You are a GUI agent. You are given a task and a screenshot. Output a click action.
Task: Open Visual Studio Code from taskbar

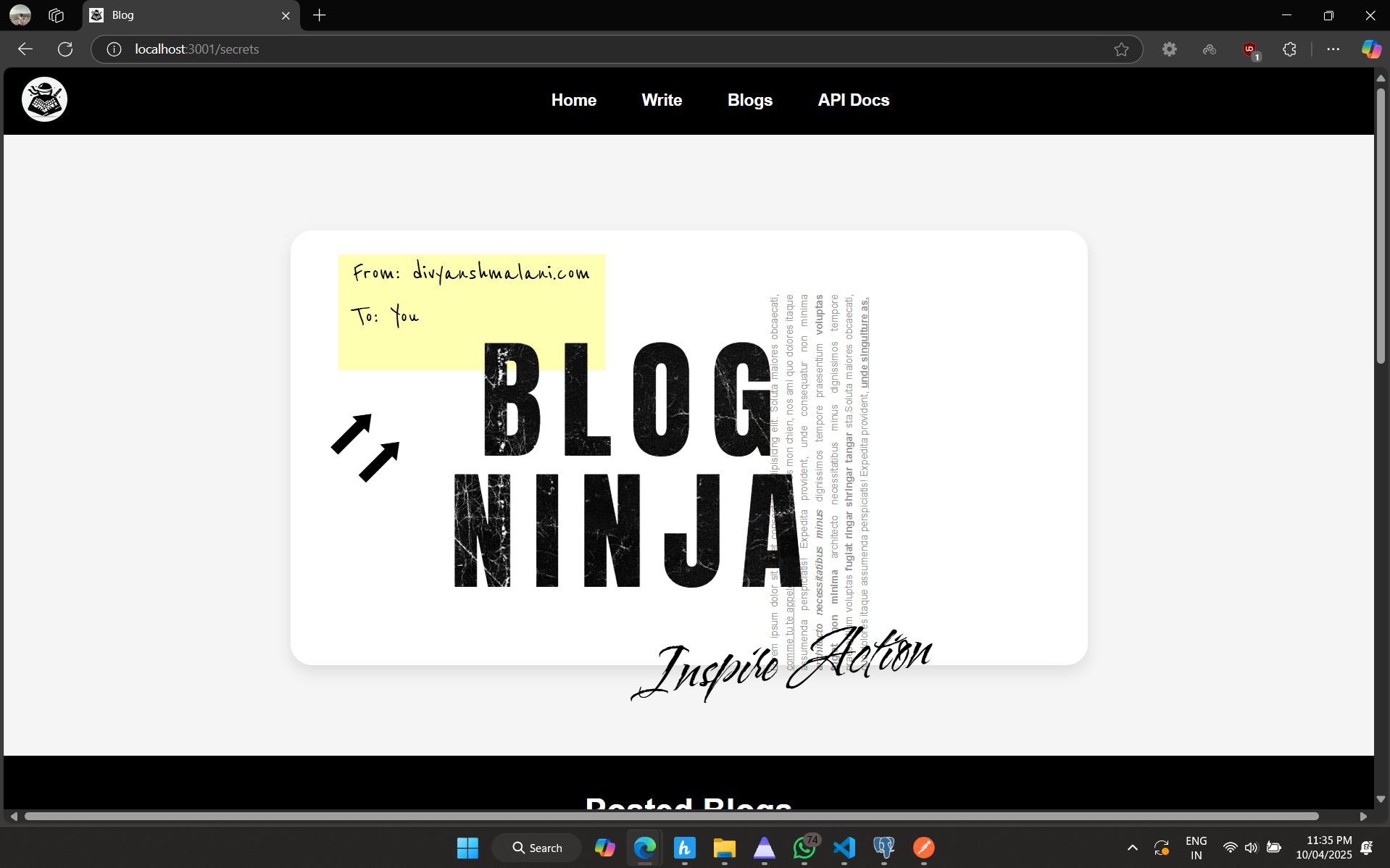point(844,848)
